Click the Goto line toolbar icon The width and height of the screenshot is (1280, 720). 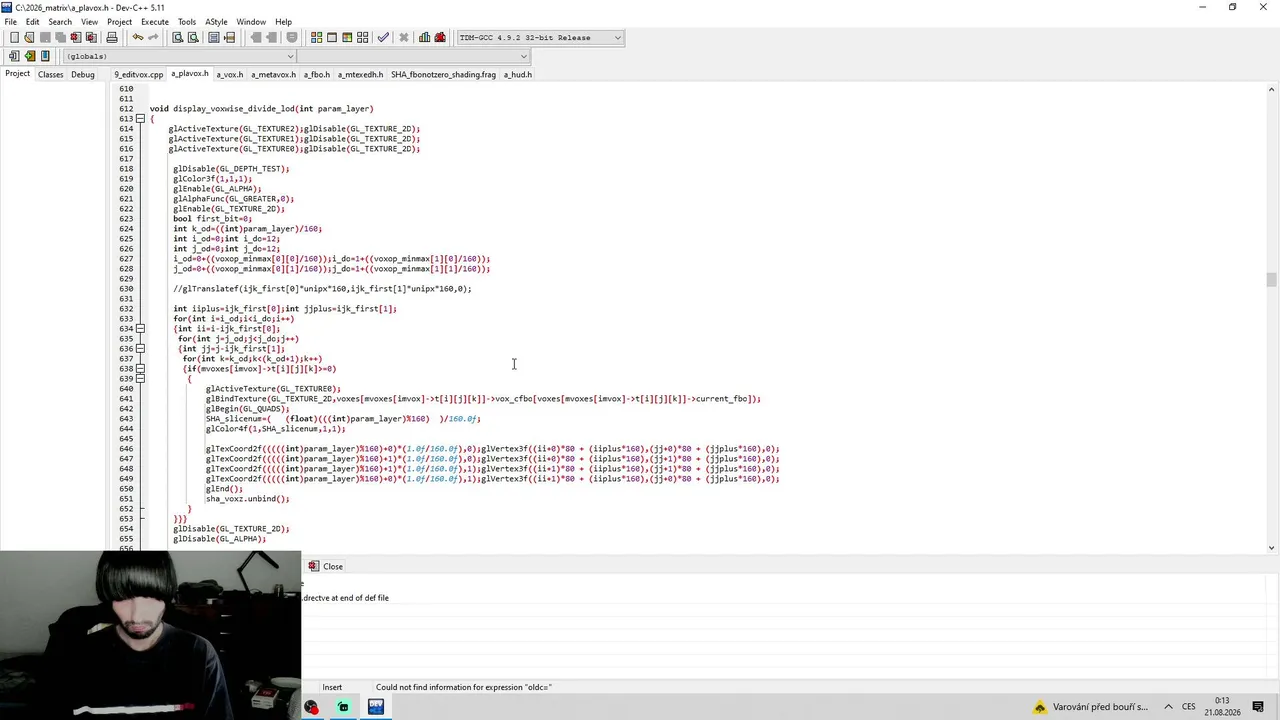229,38
